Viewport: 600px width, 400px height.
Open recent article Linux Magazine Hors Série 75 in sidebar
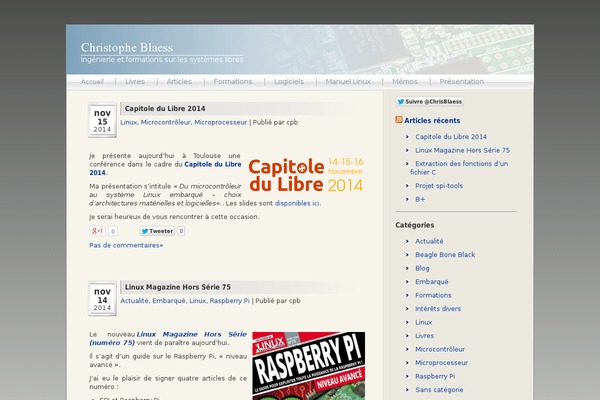tap(462, 150)
